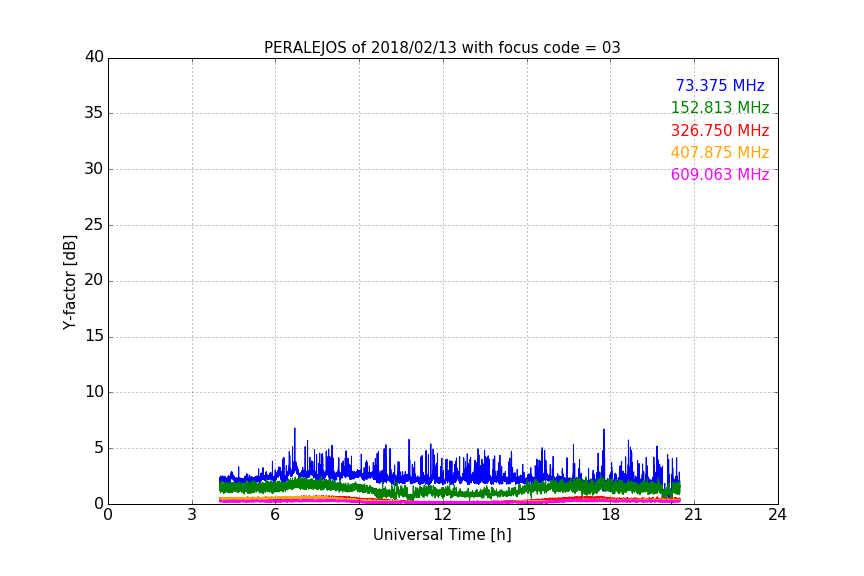Select the red 326.750 MHz legend label
The height and width of the screenshot is (576, 864).
[x=720, y=130]
